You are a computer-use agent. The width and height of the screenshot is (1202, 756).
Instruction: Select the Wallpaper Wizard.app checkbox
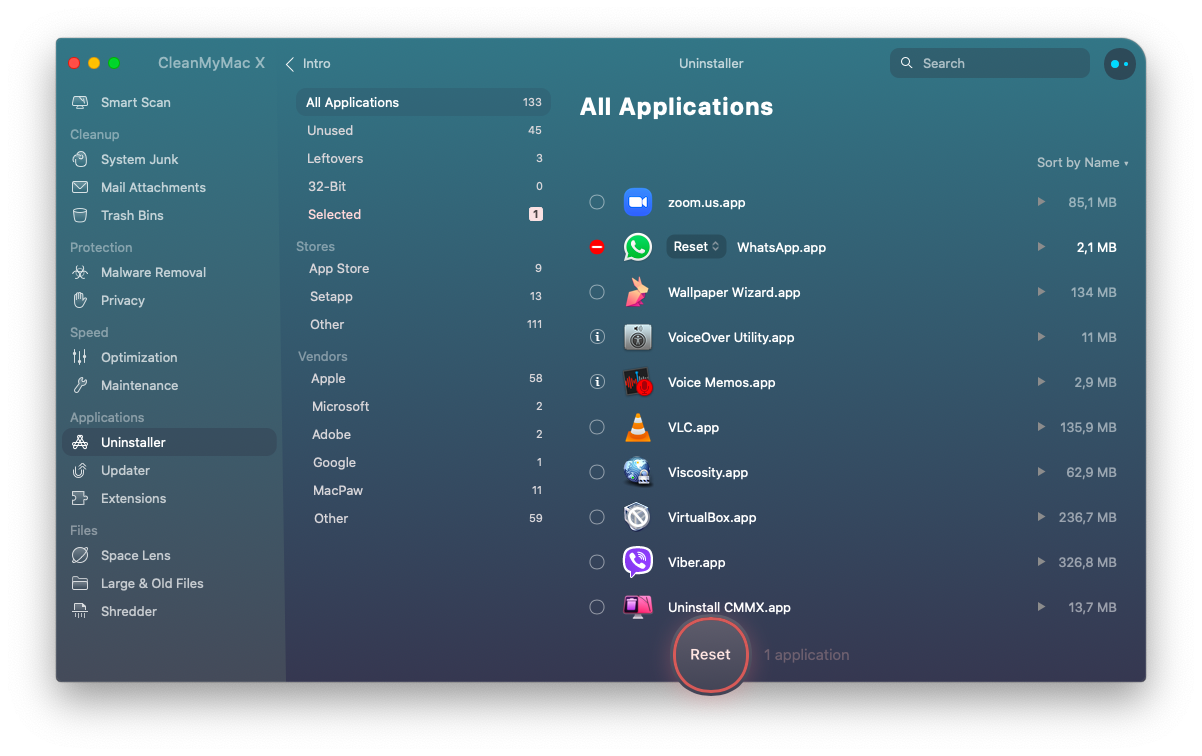[x=597, y=292]
